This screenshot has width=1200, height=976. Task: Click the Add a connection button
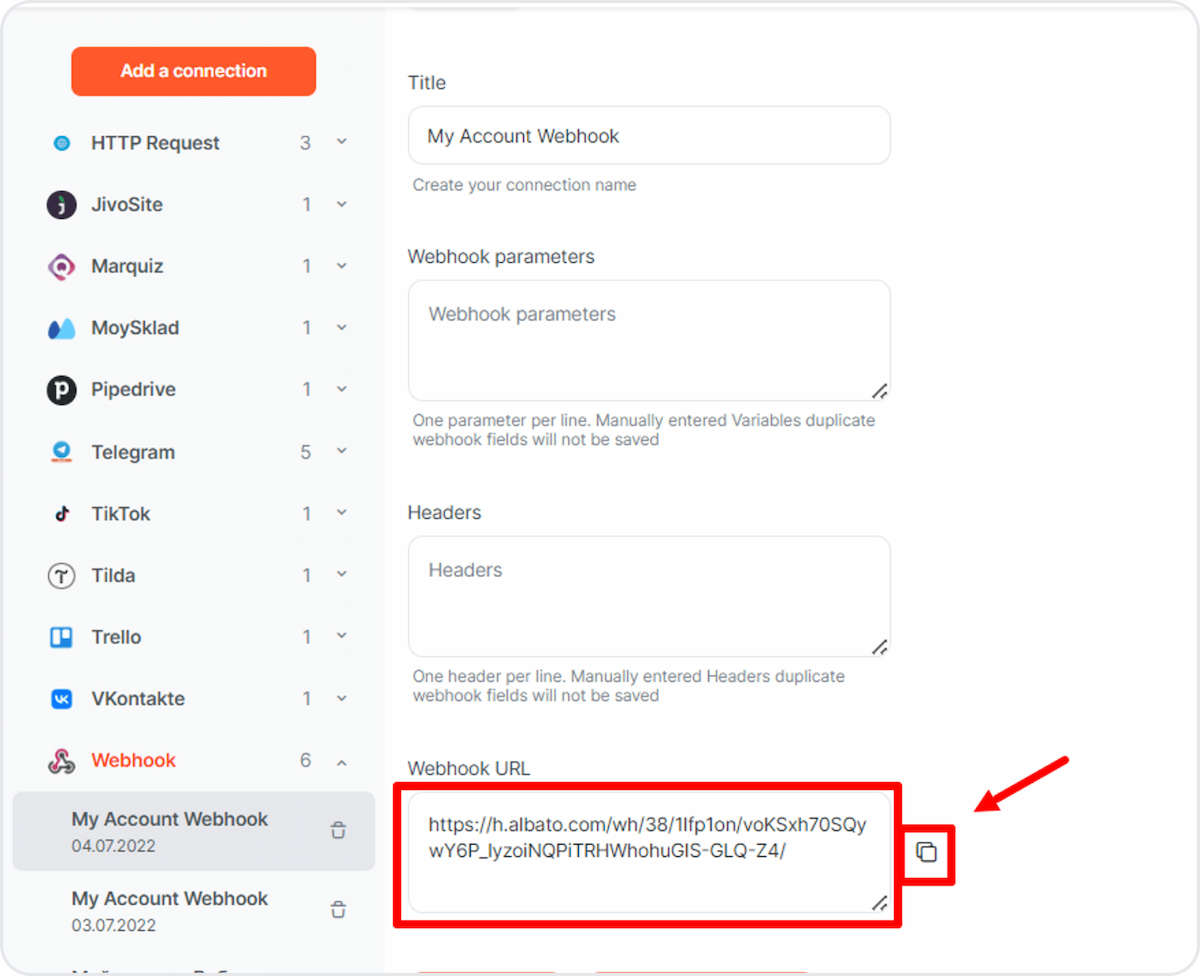click(194, 71)
